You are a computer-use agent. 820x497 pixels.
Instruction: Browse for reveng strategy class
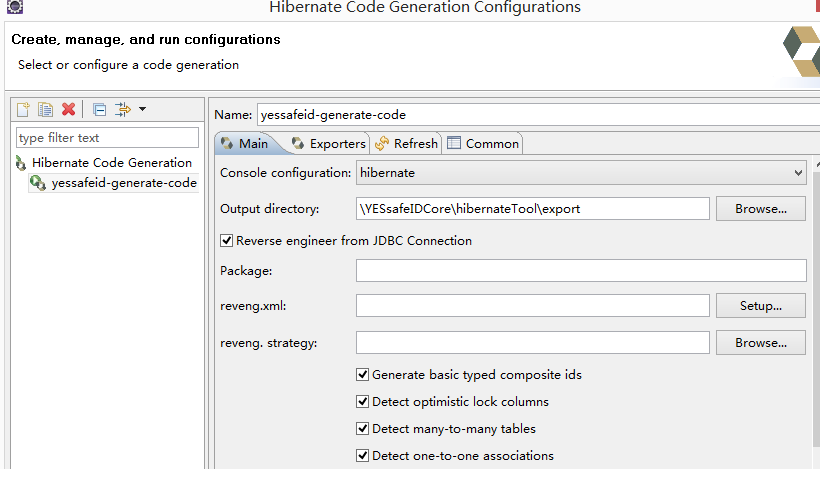coord(761,343)
